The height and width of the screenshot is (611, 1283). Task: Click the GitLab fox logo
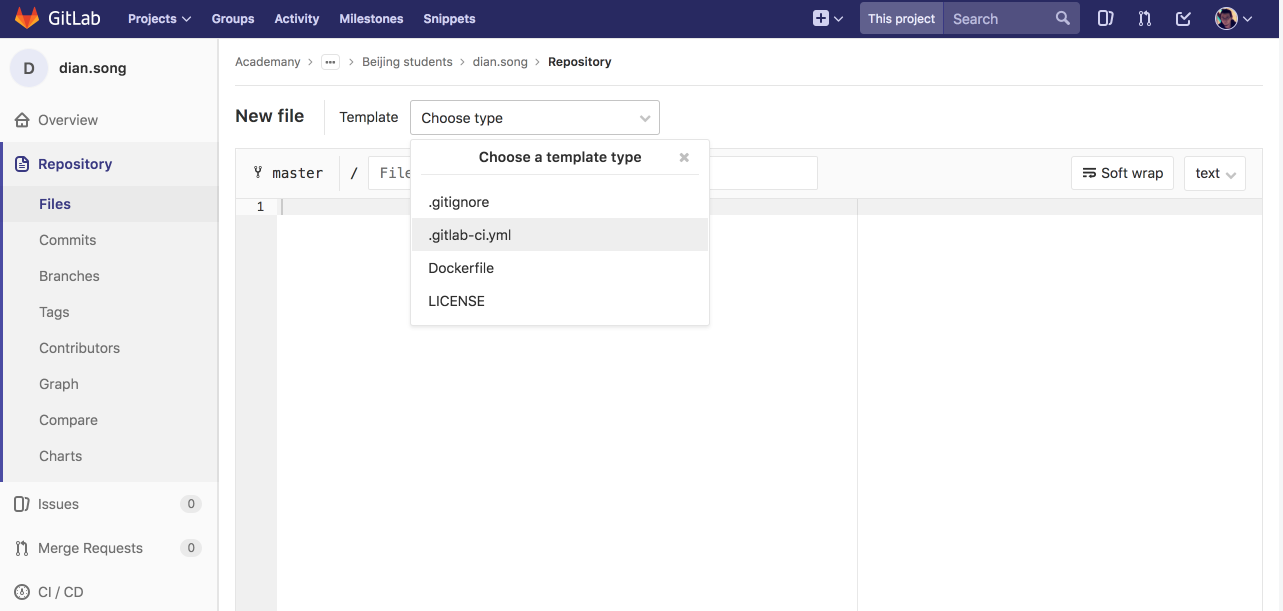tap(27, 18)
